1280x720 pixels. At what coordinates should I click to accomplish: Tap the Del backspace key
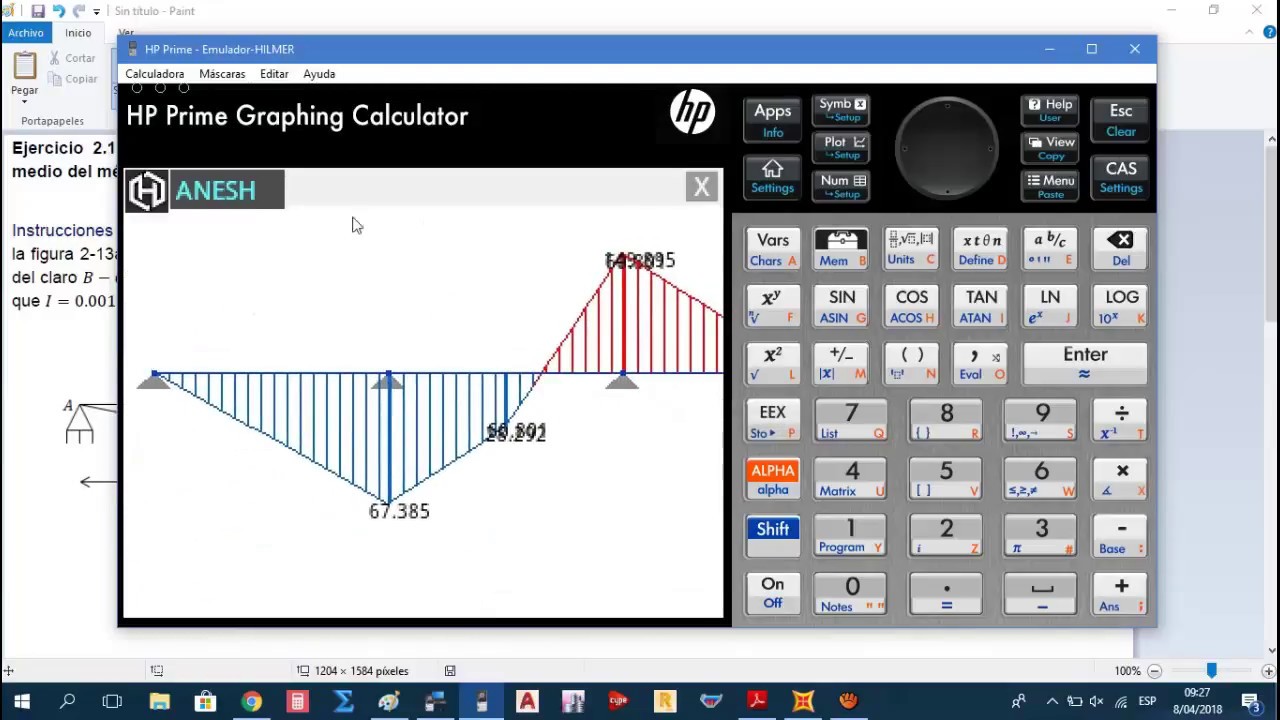point(1120,249)
